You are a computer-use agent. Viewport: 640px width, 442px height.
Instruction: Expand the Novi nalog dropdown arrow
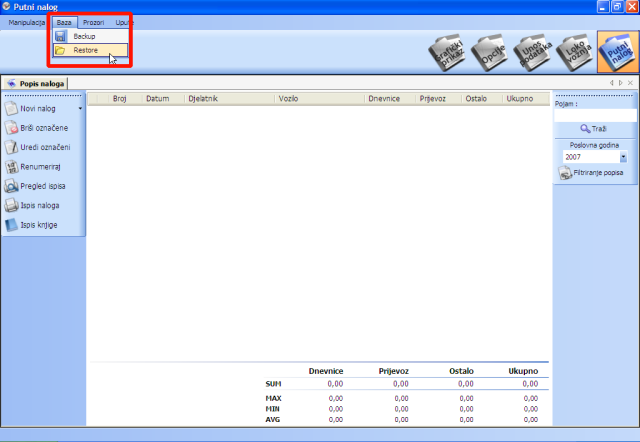(80, 109)
